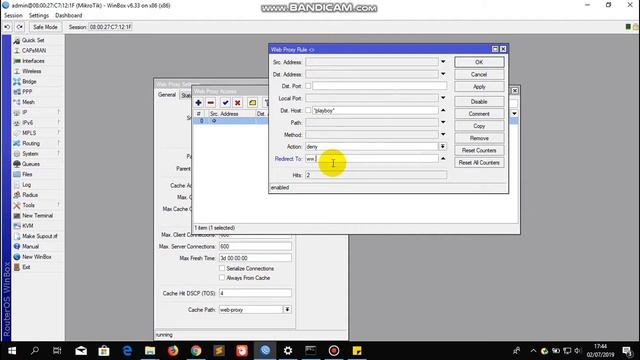Click the Redo arrow in WinBox toolbar
This screenshot has height=360, width=640.
pos(20,27)
